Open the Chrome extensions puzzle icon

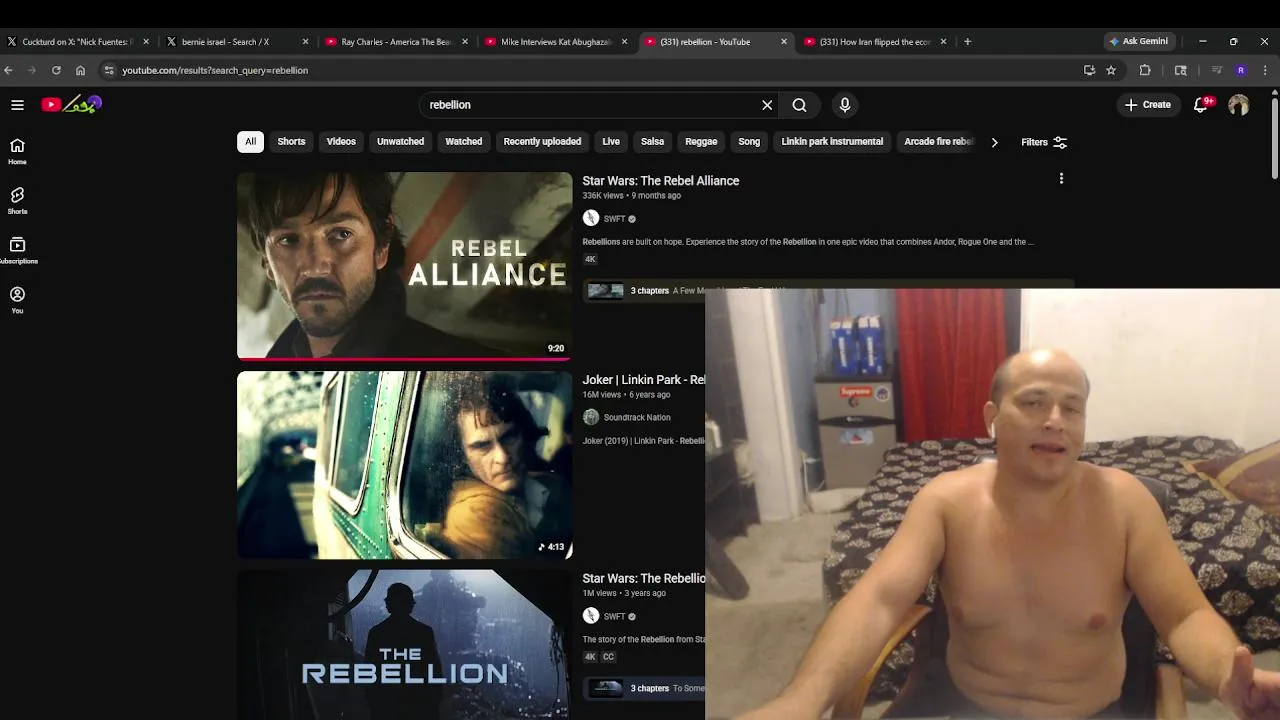click(1145, 70)
